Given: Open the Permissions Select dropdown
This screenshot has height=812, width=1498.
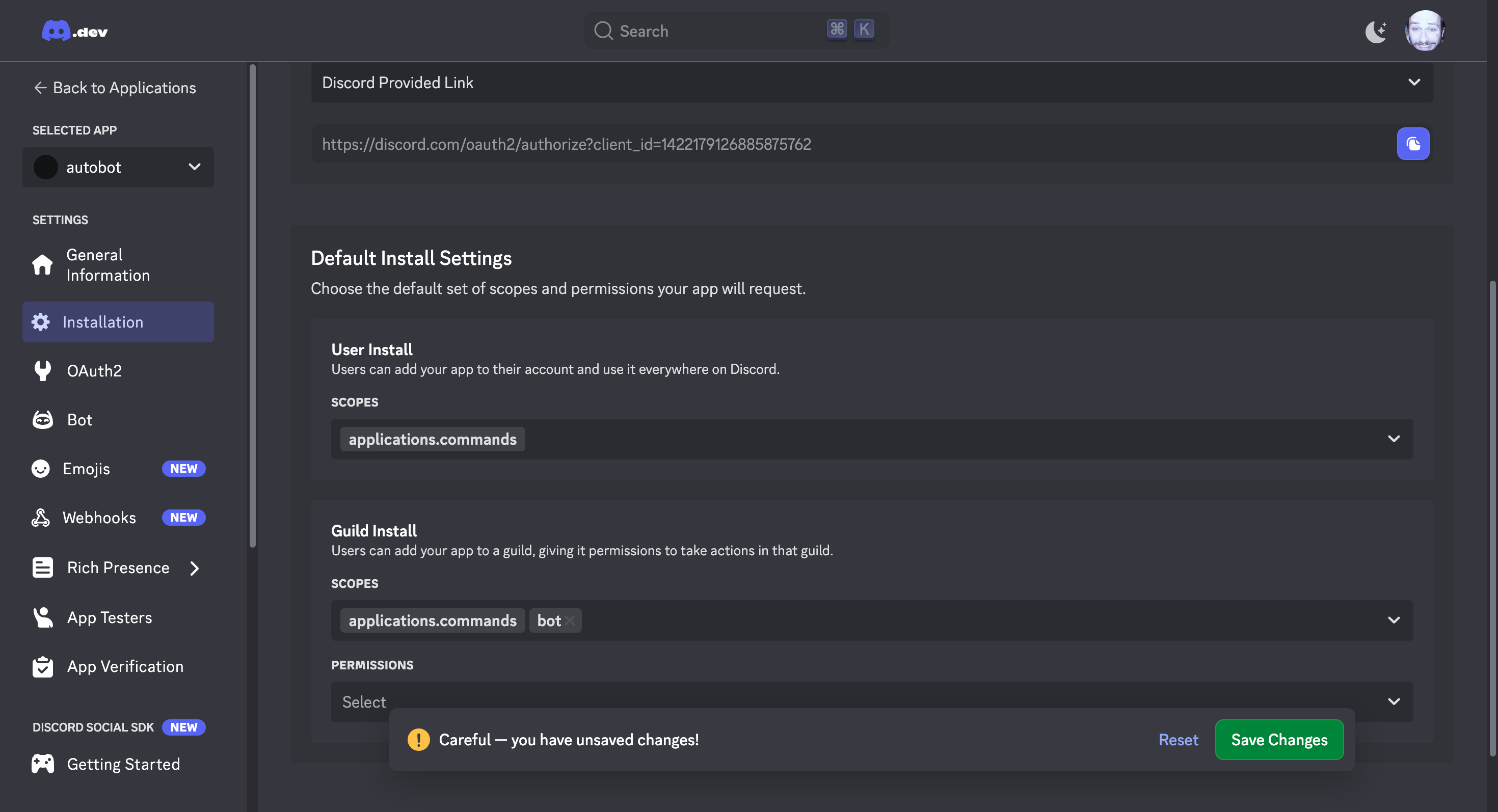Looking at the screenshot, I should (x=872, y=701).
